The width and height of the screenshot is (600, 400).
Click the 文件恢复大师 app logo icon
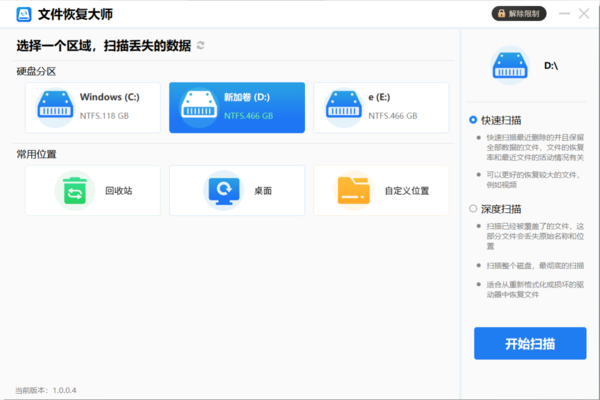24,15
